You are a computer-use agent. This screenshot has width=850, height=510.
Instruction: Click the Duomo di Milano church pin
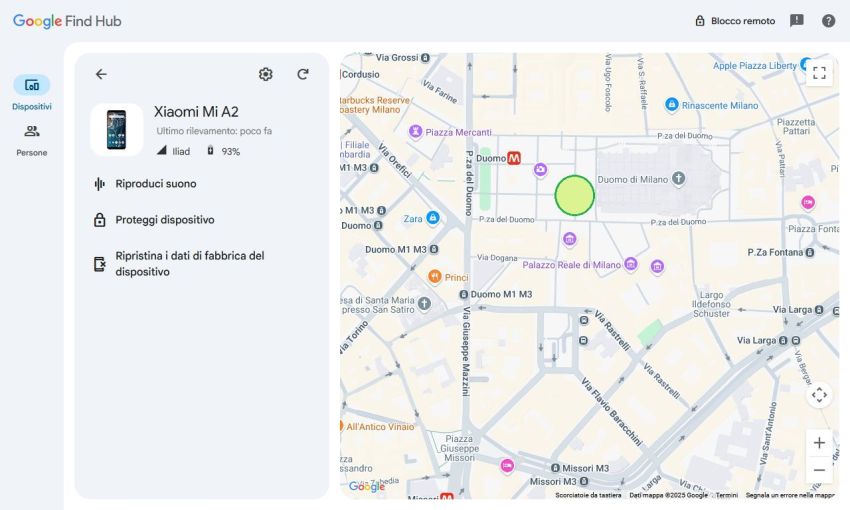678,178
